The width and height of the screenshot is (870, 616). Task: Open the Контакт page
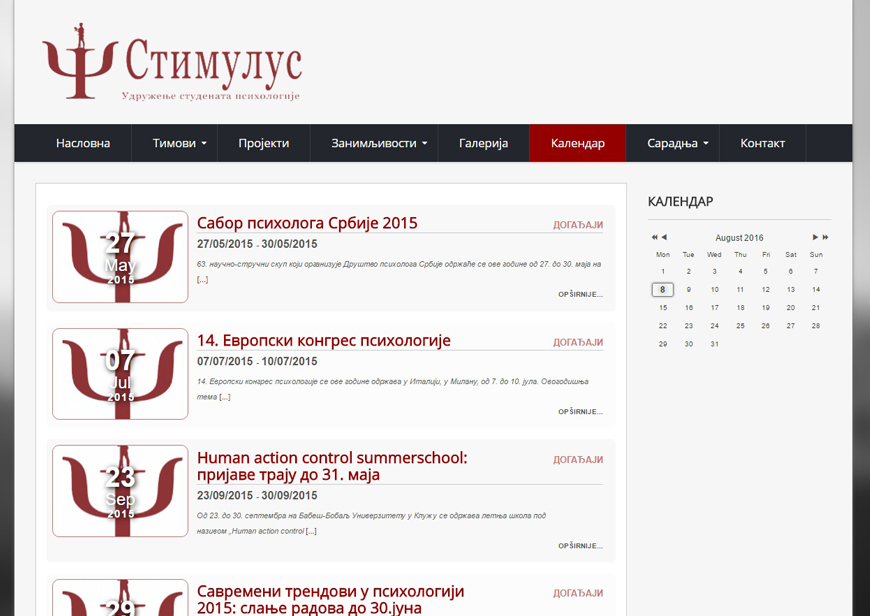click(762, 143)
